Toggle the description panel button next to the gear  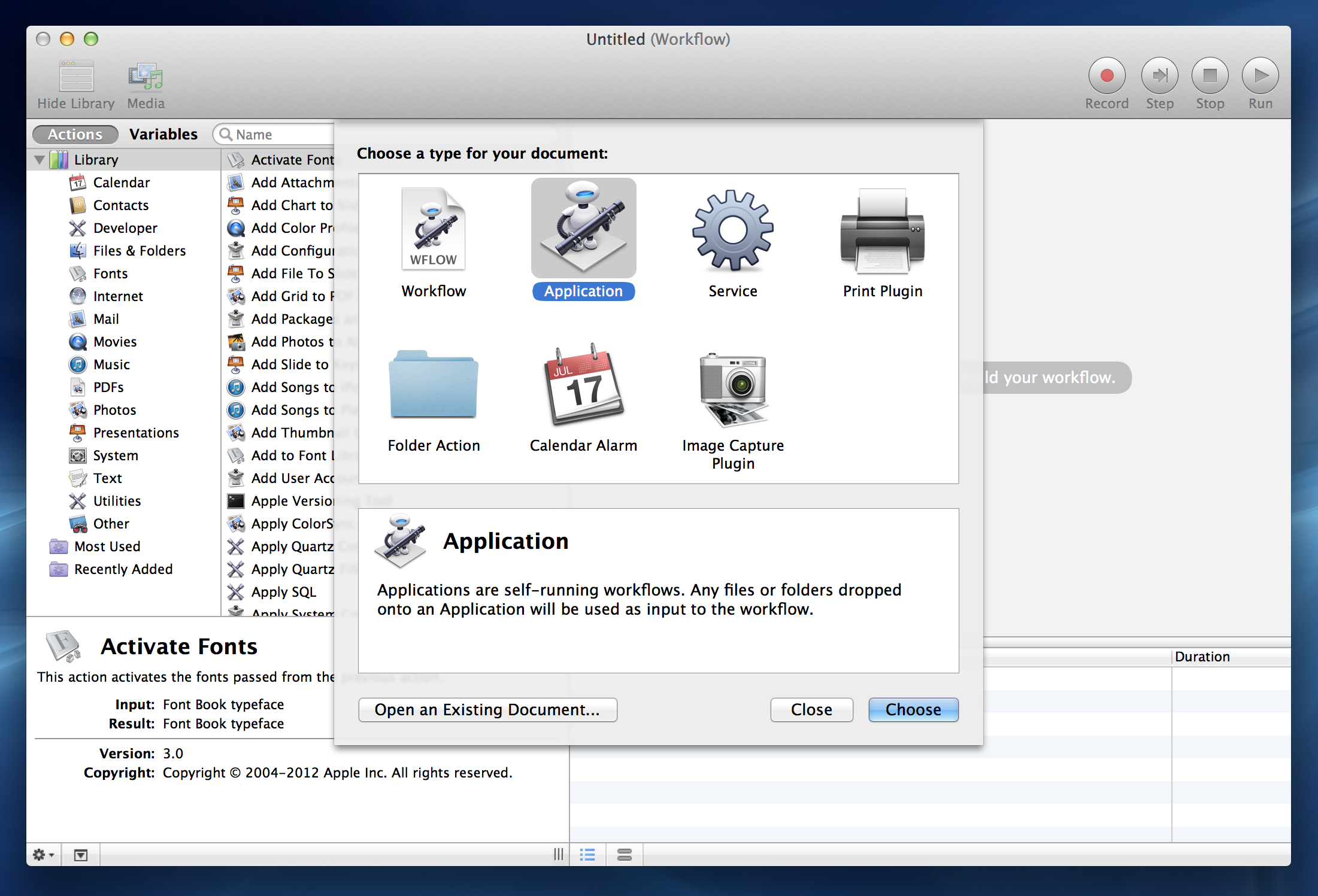click(81, 855)
